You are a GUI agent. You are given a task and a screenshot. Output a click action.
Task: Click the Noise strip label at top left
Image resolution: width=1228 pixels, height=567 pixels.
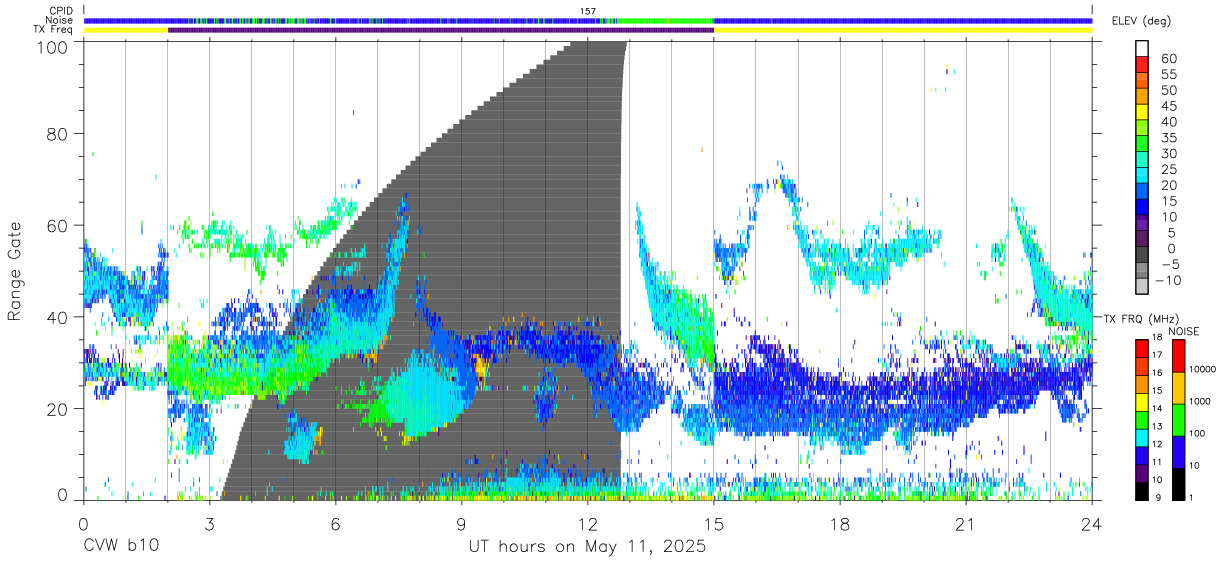pyautogui.click(x=58, y=20)
